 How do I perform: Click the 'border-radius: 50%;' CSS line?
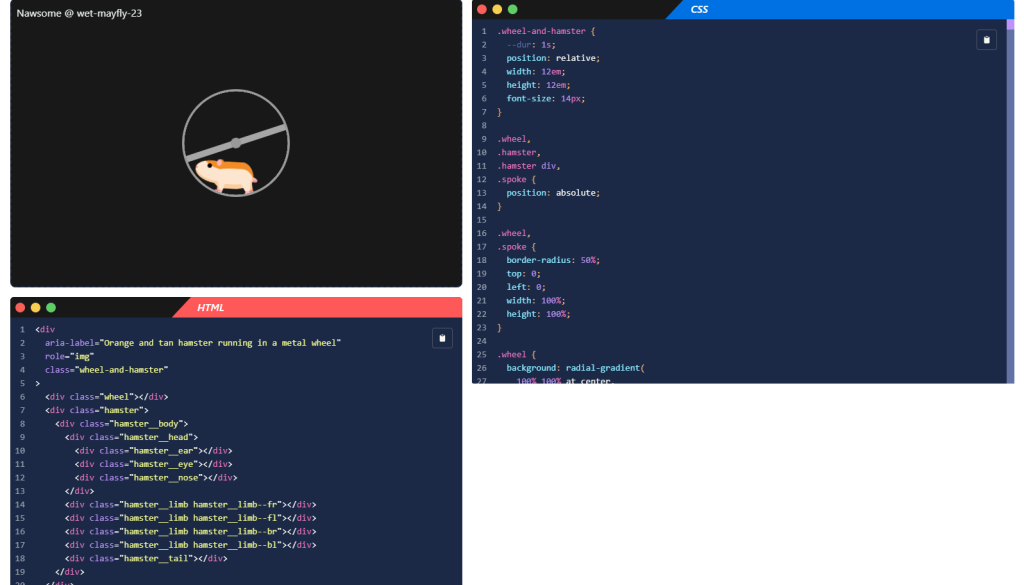tap(552, 260)
